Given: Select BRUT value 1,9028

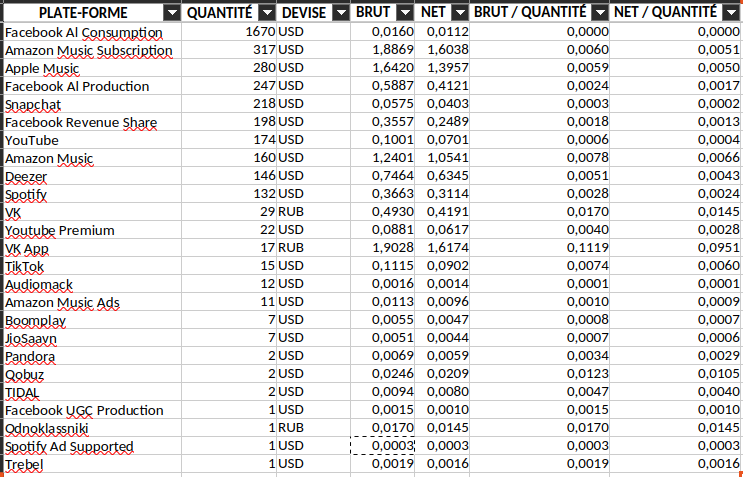Looking at the screenshot, I should coord(382,248).
